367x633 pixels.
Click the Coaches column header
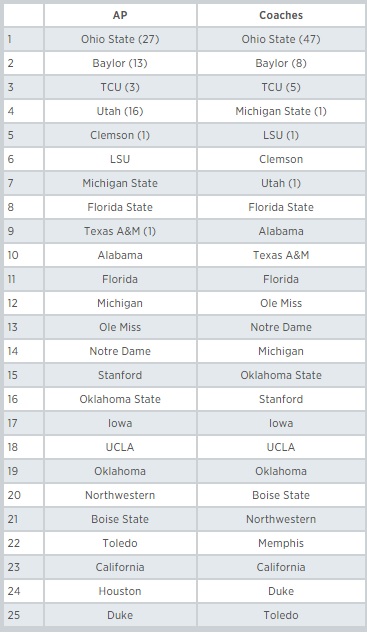(281, 15)
